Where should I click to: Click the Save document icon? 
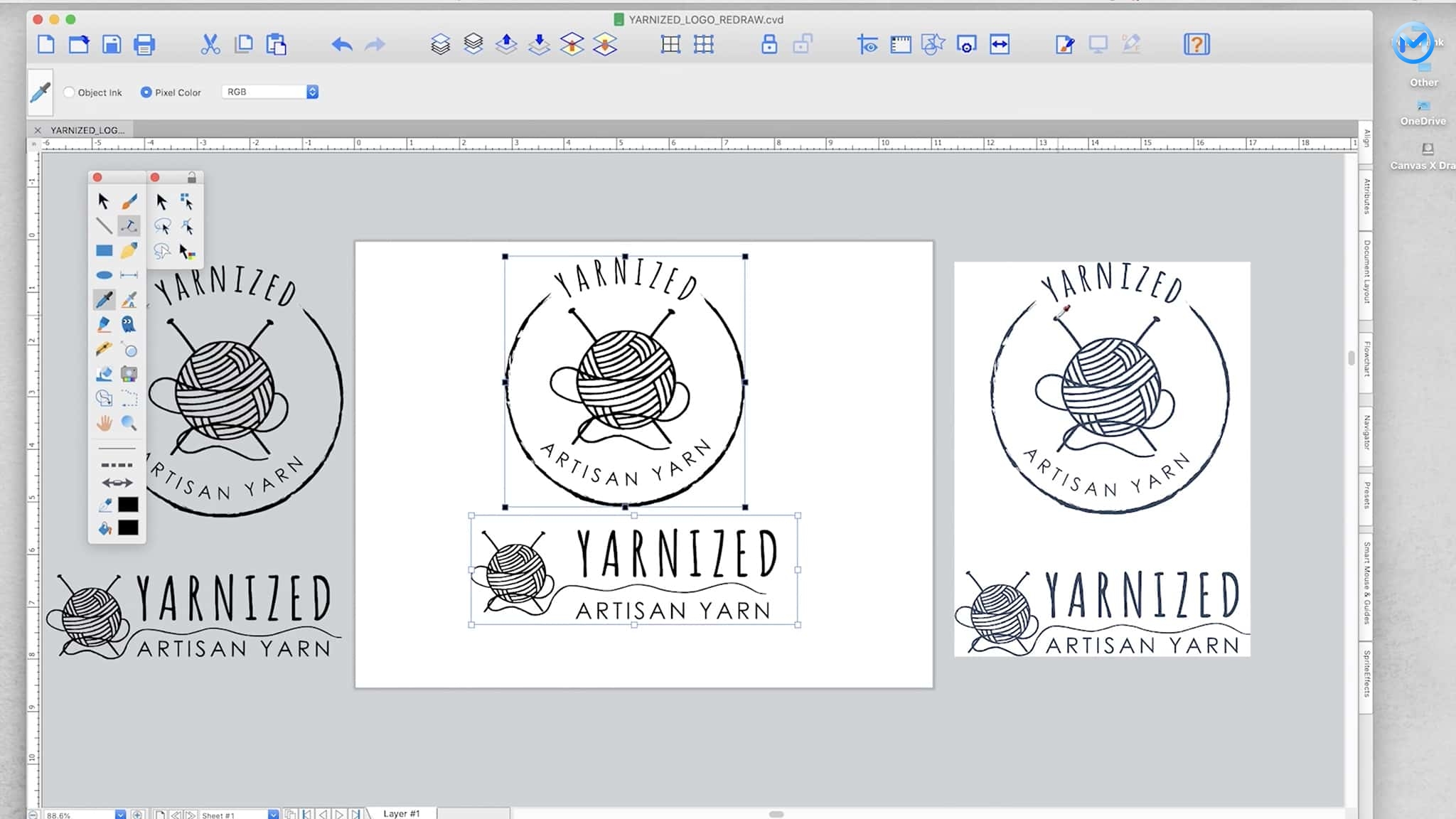tap(112, 45)
